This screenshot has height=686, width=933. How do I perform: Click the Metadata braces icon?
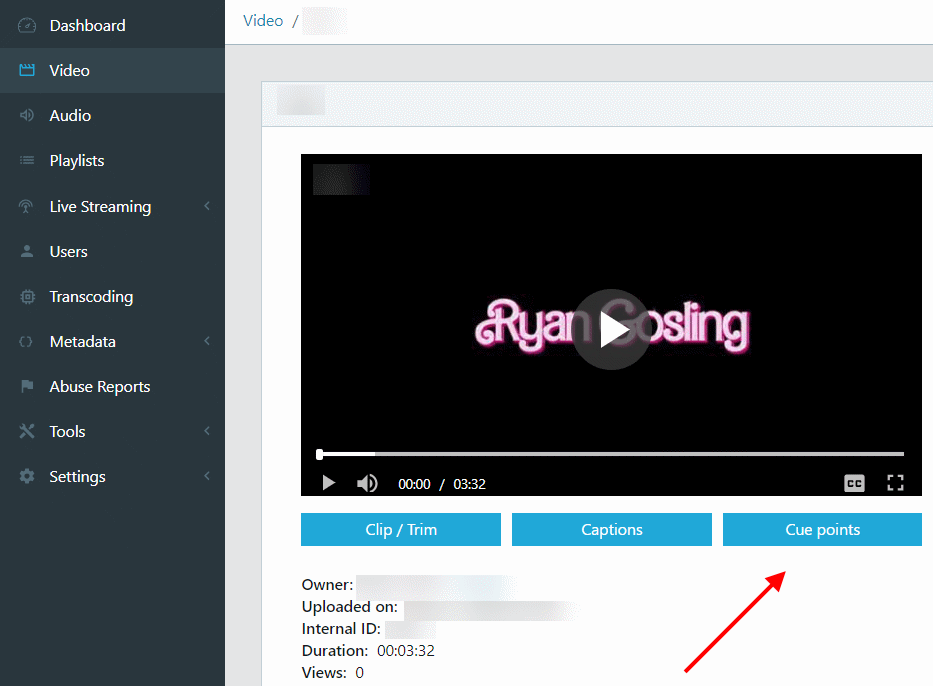tap(26, 342)
